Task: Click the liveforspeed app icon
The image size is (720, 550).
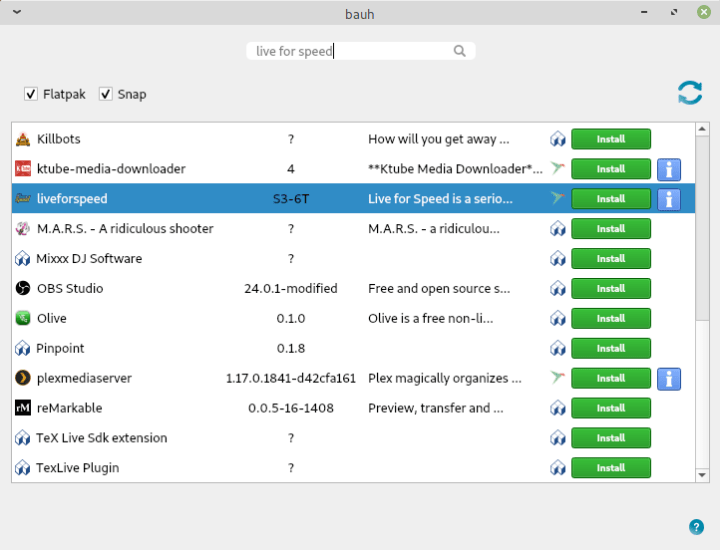Action: pos(22,199)
